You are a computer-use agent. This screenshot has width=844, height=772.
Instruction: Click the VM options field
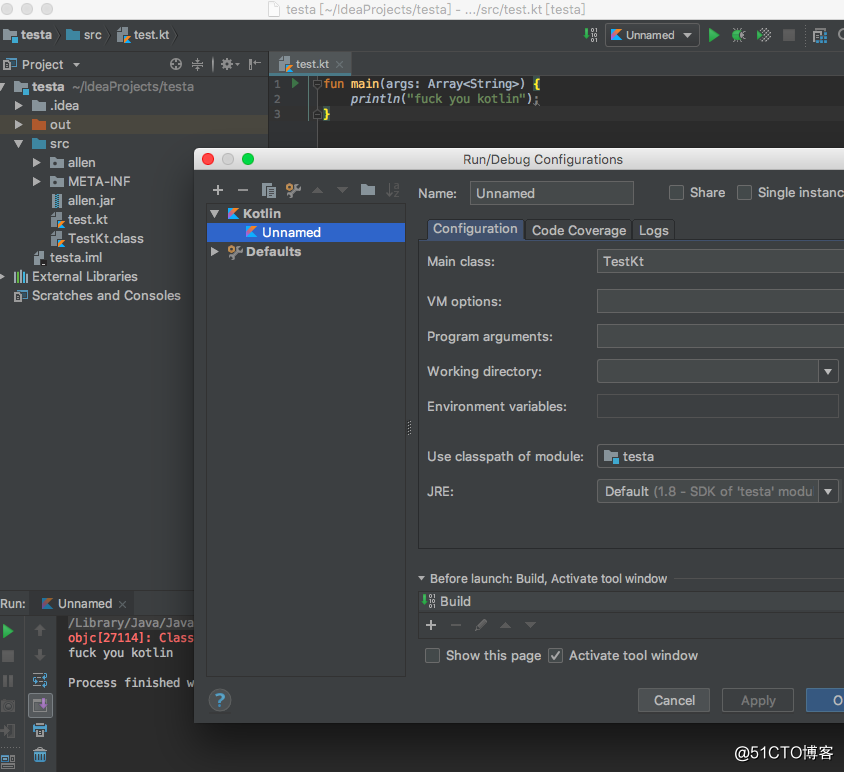(720, 301)
